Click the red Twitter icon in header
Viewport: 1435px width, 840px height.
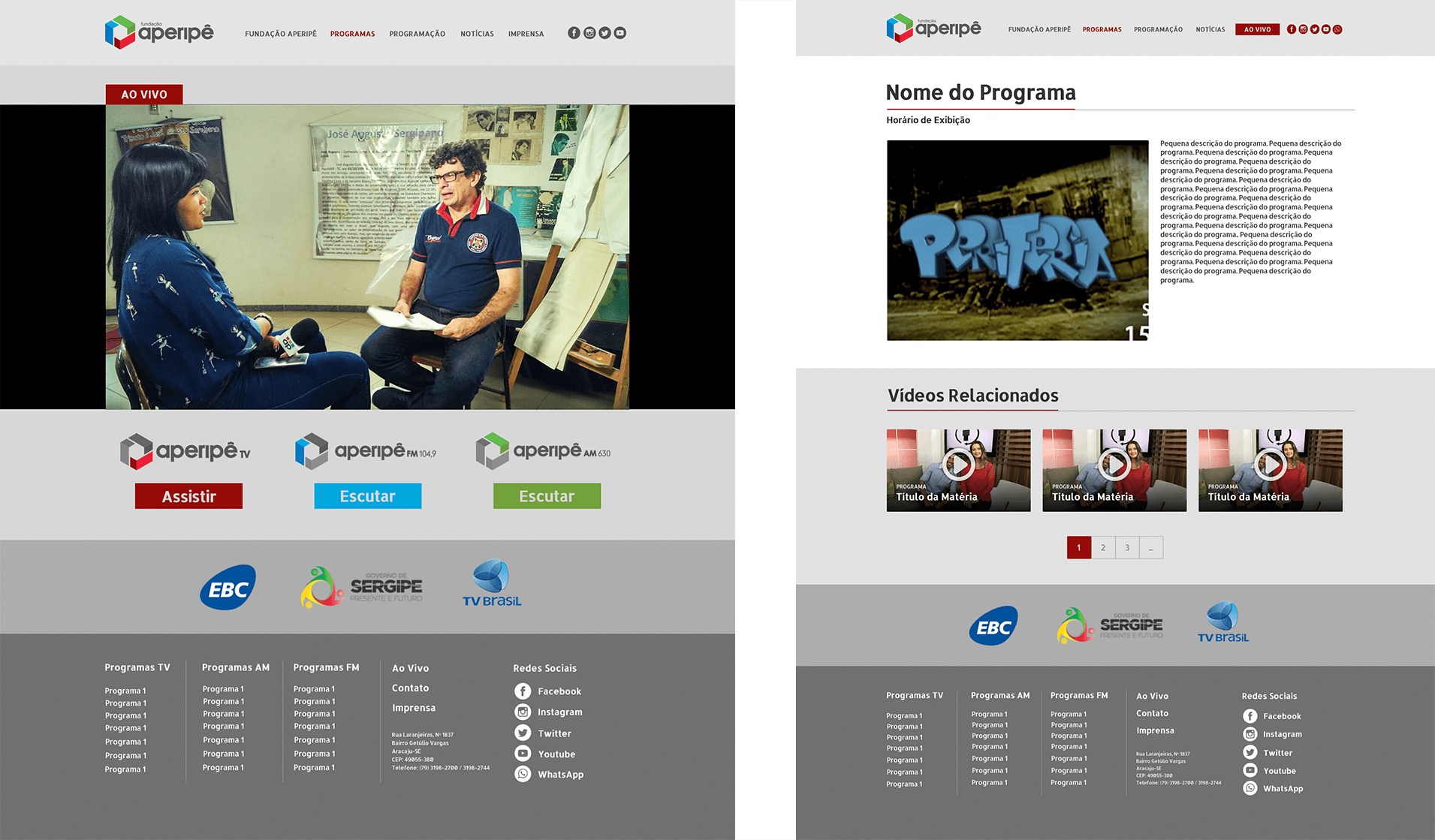[x=1315, y=30]
